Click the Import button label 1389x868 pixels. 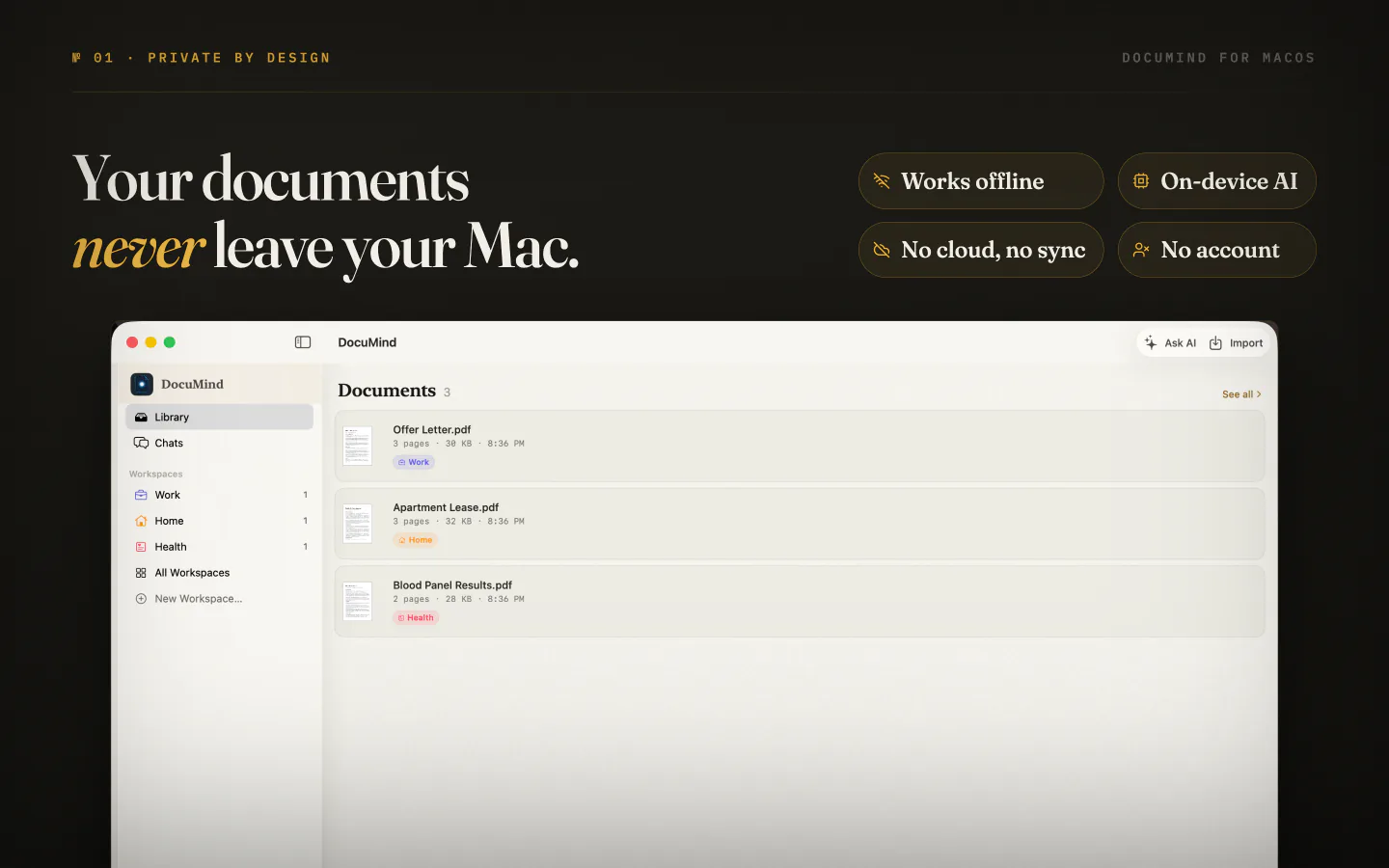[x=1246, y=343]
